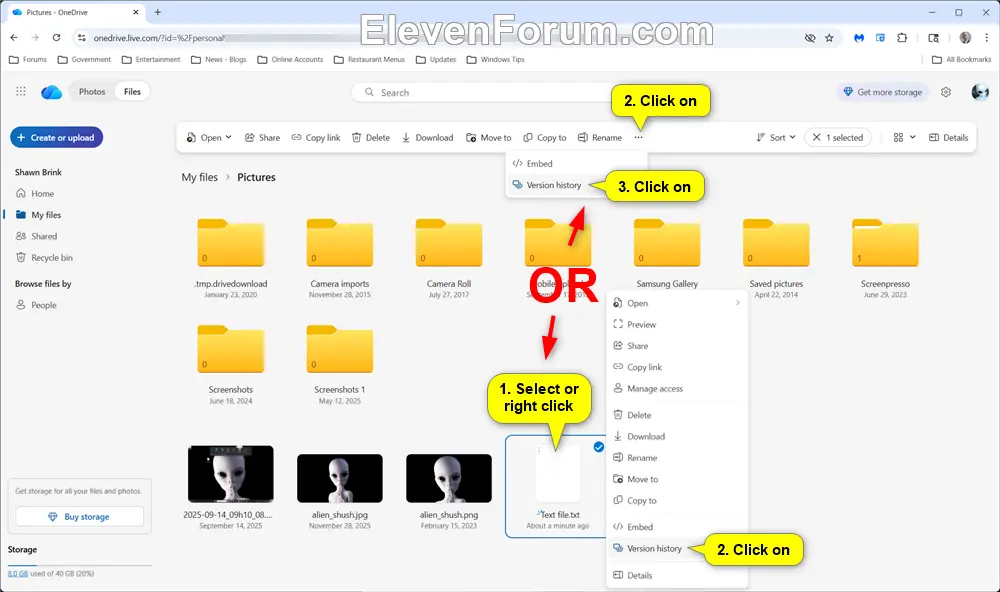Choose Version history in the overflow menu
Viewport: 1000px width, 592px height.
(x=554, y=185)
